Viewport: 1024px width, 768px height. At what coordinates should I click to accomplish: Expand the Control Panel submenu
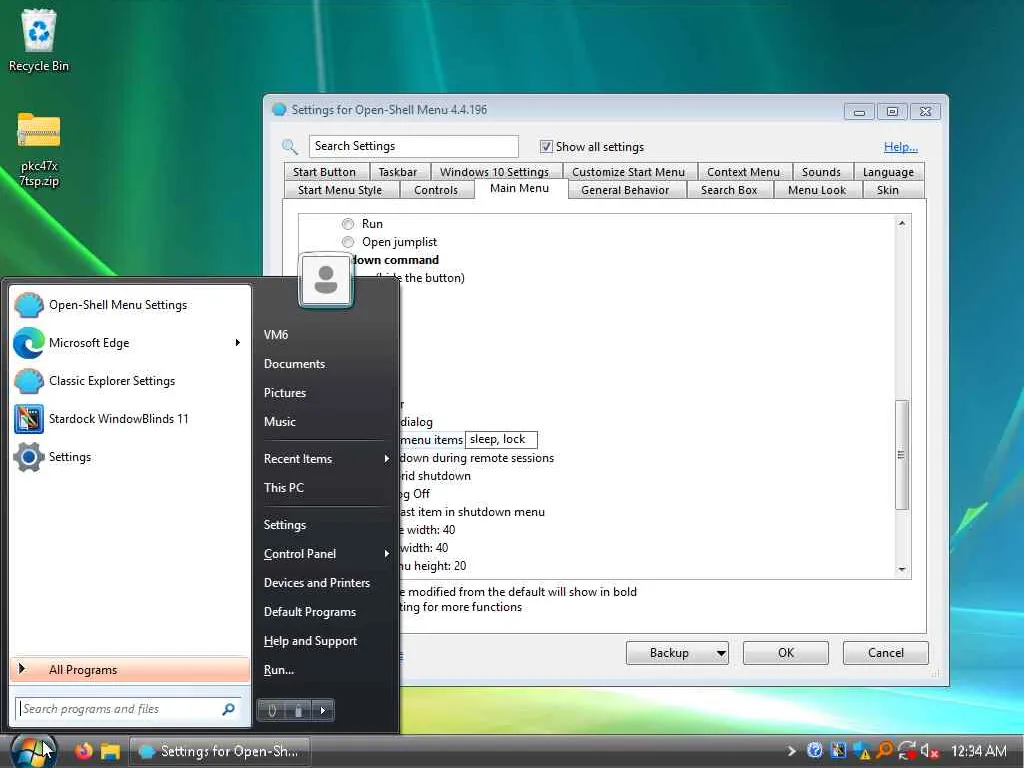pos(387,554)
